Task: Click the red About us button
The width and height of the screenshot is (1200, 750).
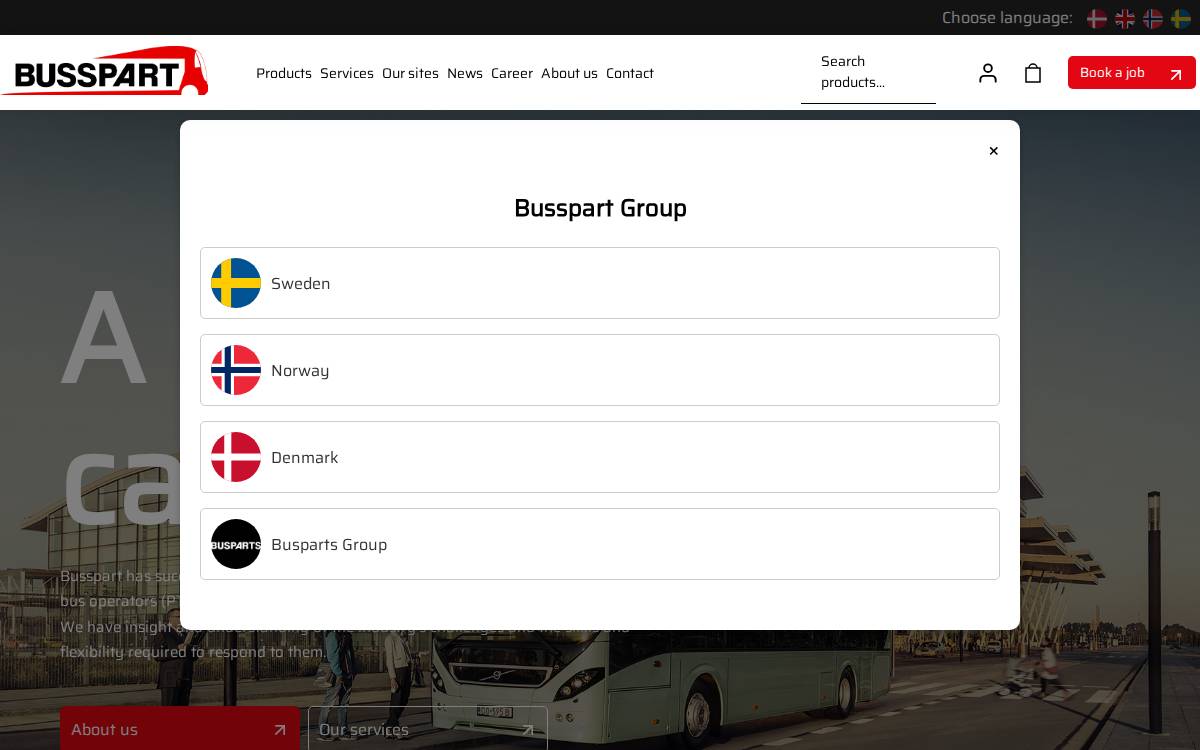Action: coord(180,729)
